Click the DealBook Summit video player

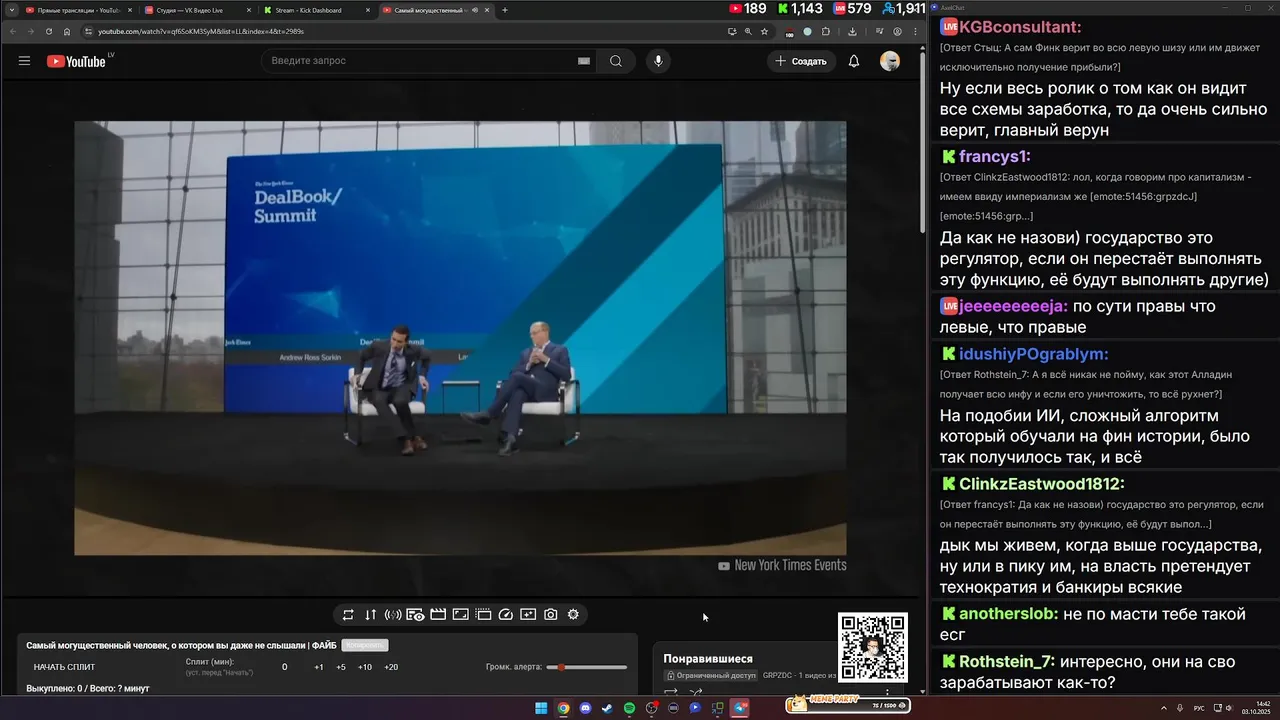pyautogui.click(x=460, y=338)
